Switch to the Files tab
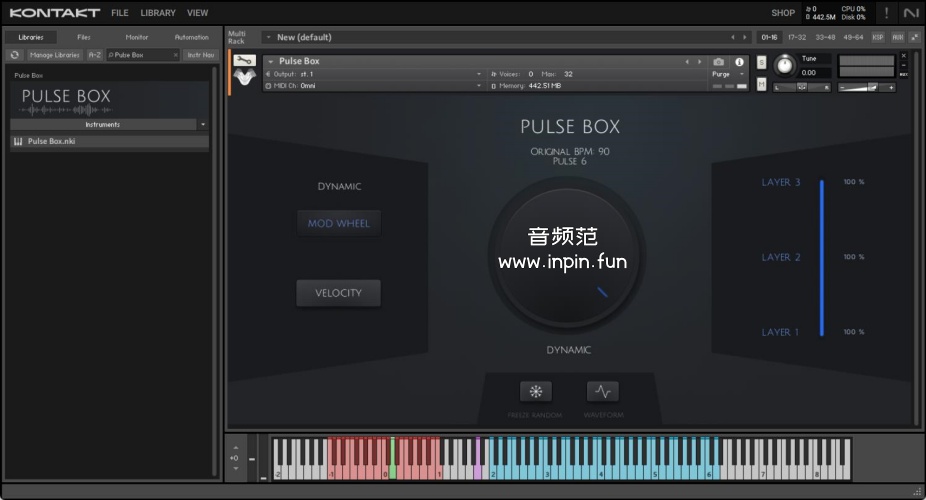 tap(84, 37)
